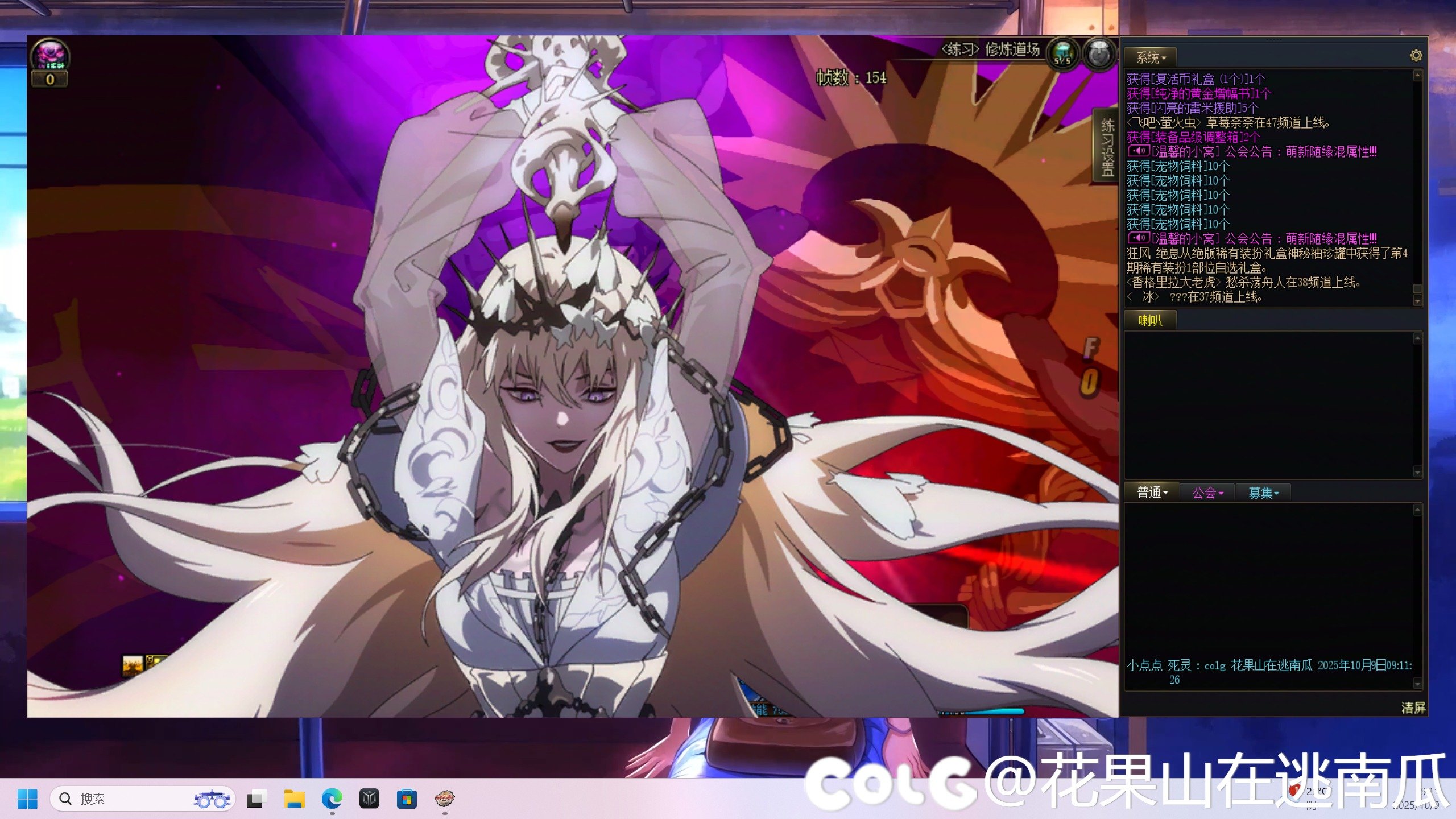Expand the 系统 channel dropdown
1456x819 pixels.
click(x=1151, y=57)
